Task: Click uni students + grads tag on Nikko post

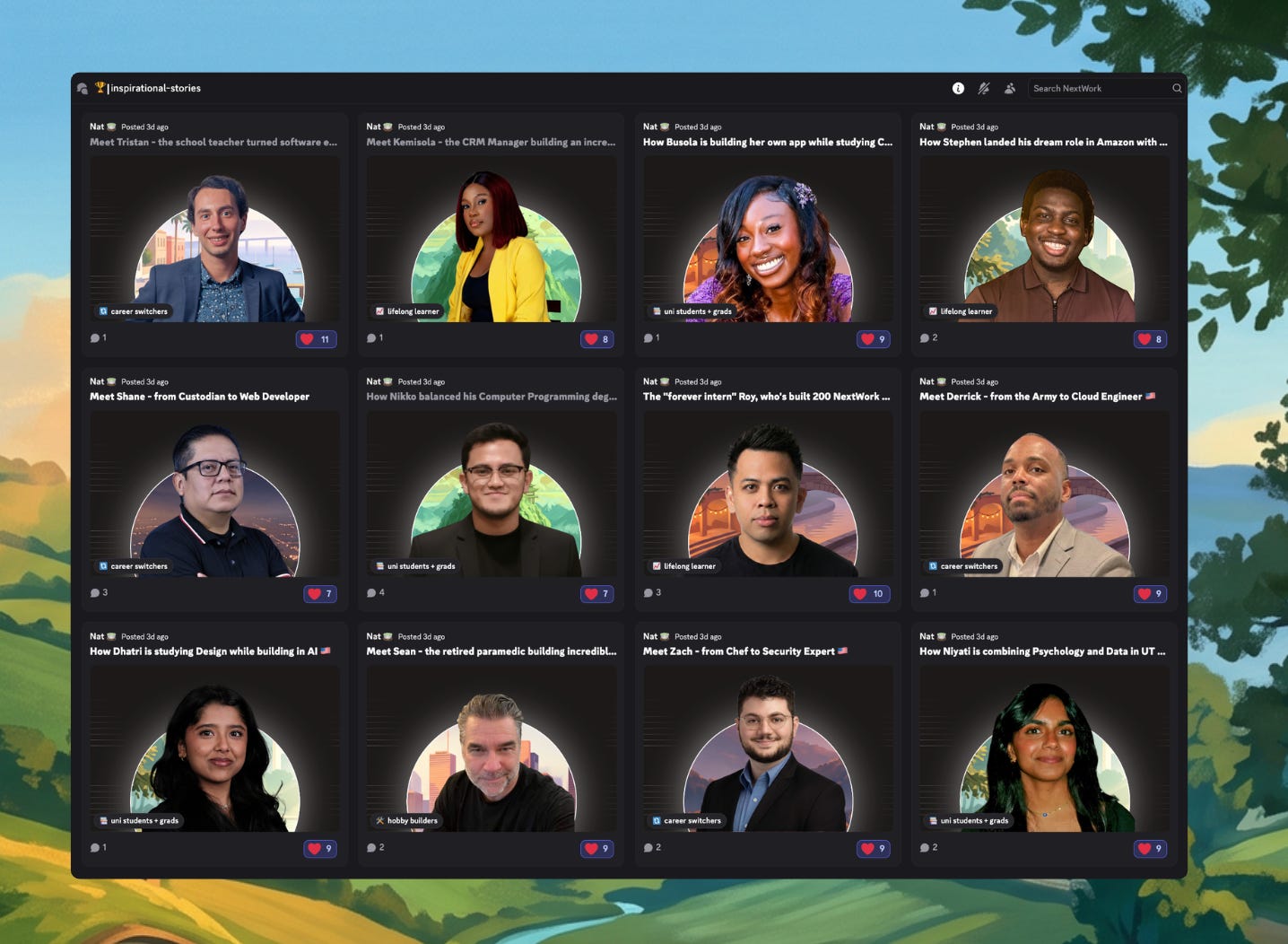Action: point(415,566)
